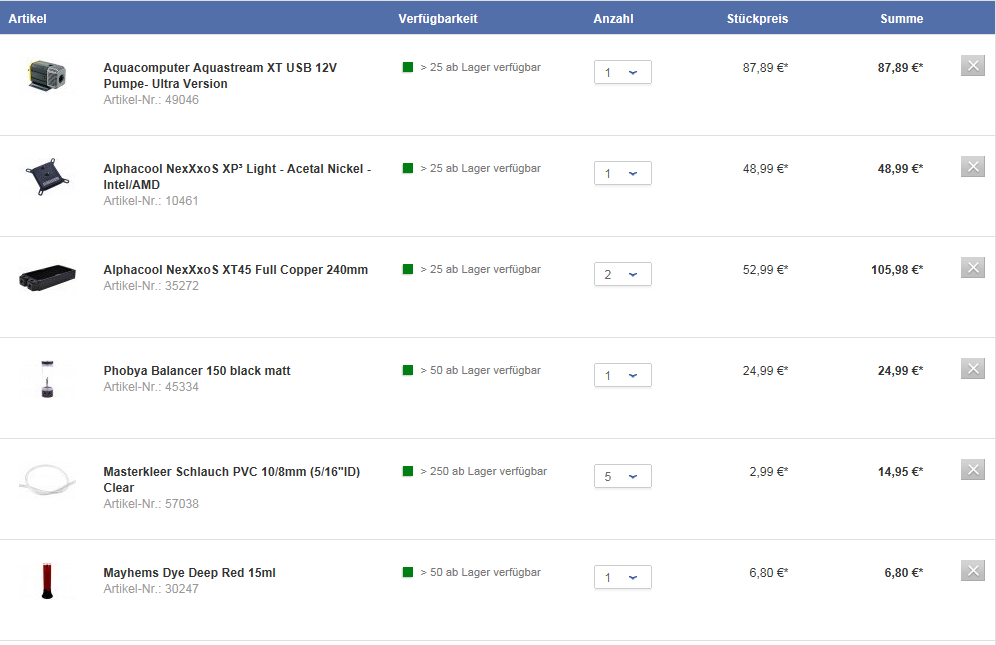Viewport: 996px width, 645px height.
Task: Open Masterkleer Schlauch PVC 10/8mm Clear link
Action: pyautogui.click(x=232, y=480)
